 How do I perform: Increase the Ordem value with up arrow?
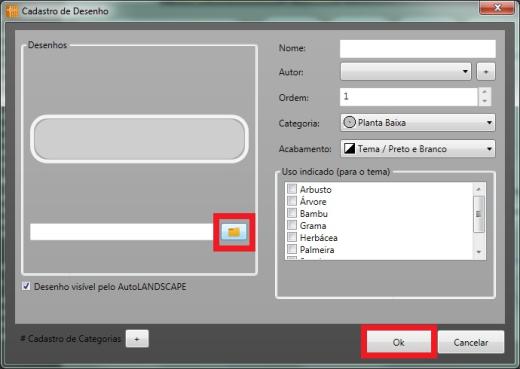coord(485,92)
